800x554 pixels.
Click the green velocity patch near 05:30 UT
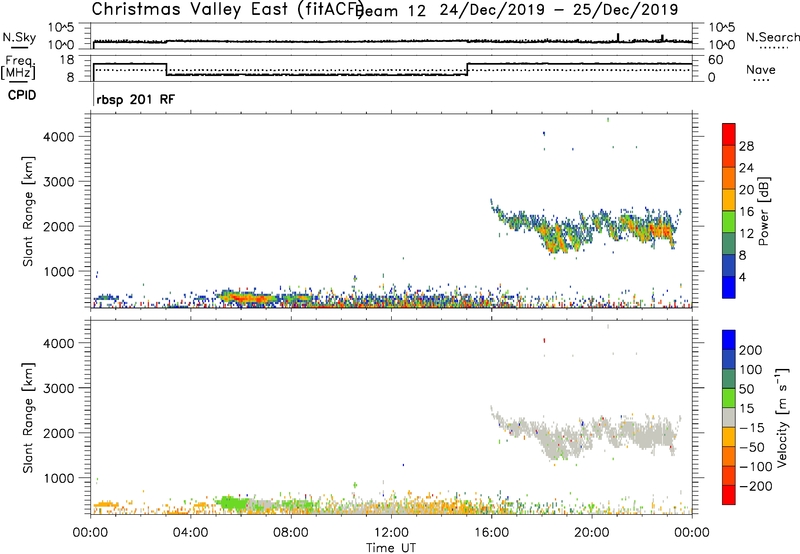(x=232, y=502)
